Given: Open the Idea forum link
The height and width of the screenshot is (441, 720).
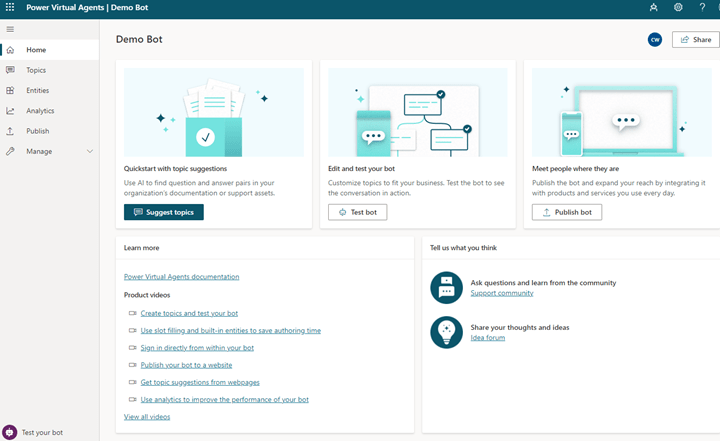Looking at the screenshot, I should [488, 338].
